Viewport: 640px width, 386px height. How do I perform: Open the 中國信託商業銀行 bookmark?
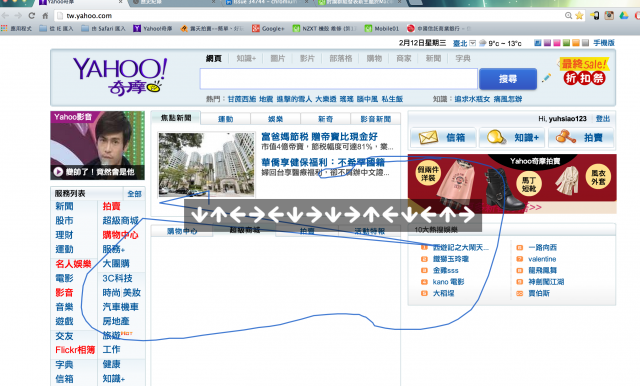439,28
